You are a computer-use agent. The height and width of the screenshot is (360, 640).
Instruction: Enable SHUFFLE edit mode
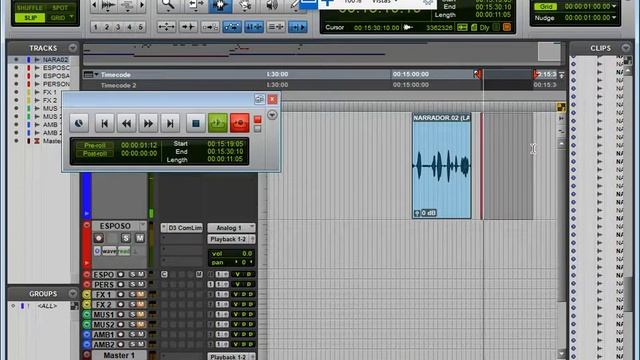(x=29, y=8)
